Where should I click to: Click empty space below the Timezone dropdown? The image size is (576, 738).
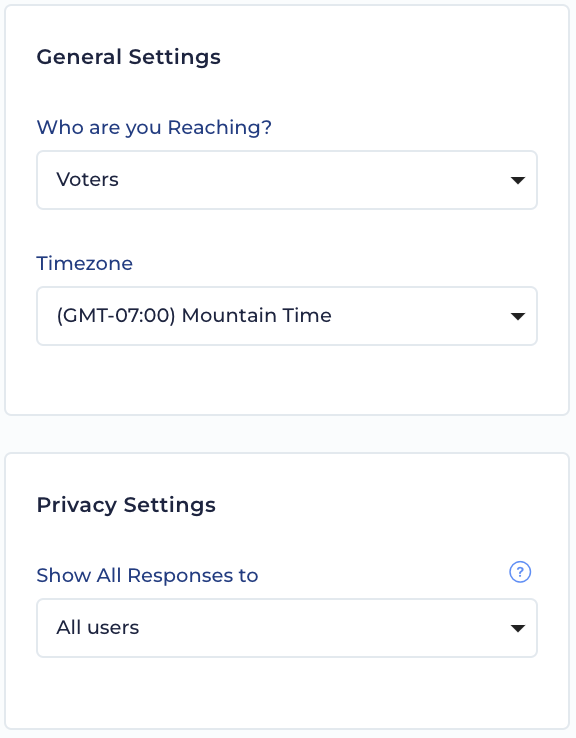(x=287, y=379)
